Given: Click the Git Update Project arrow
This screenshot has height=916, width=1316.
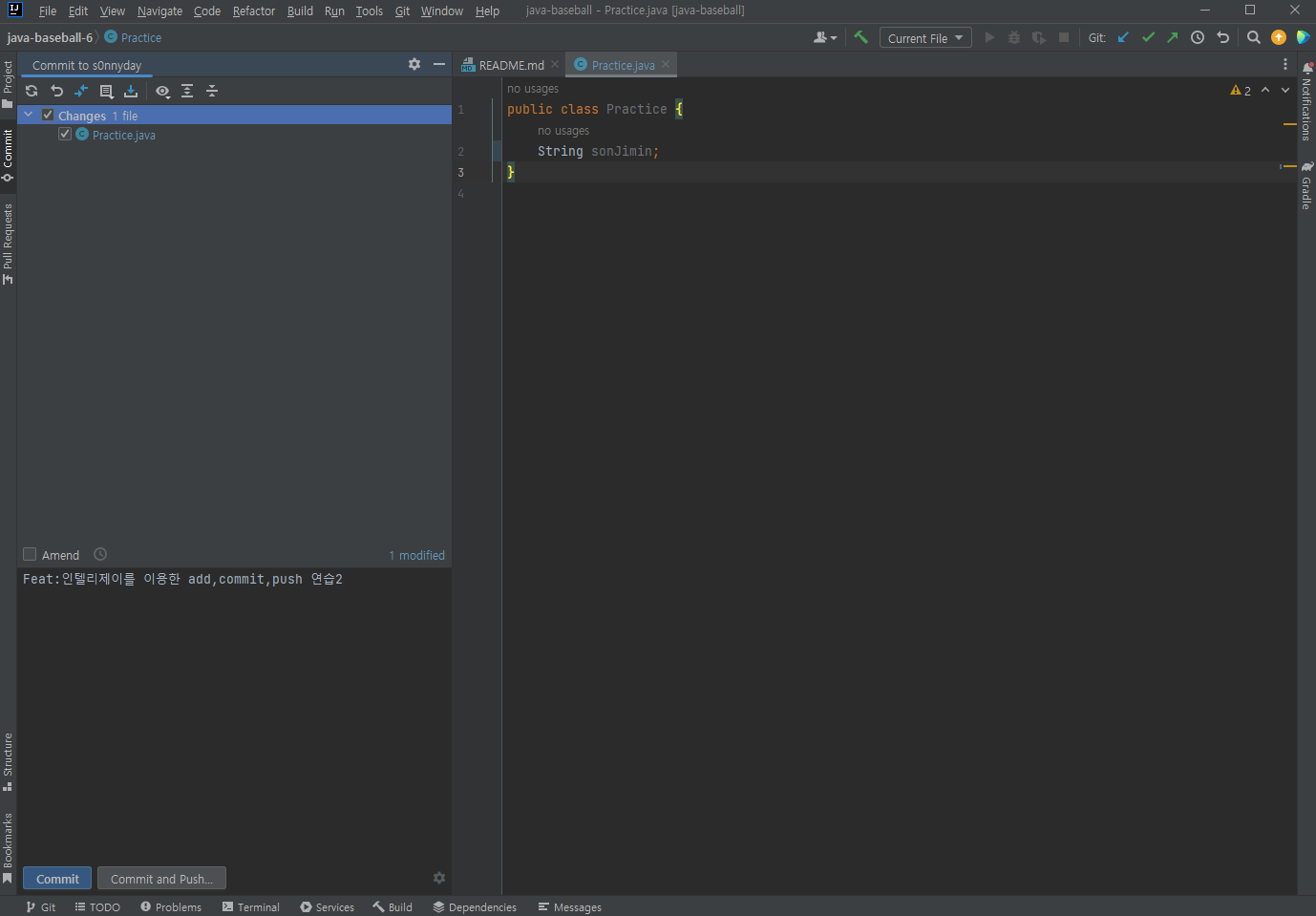Looking at the screenshot, I should tap(1123, 37).
